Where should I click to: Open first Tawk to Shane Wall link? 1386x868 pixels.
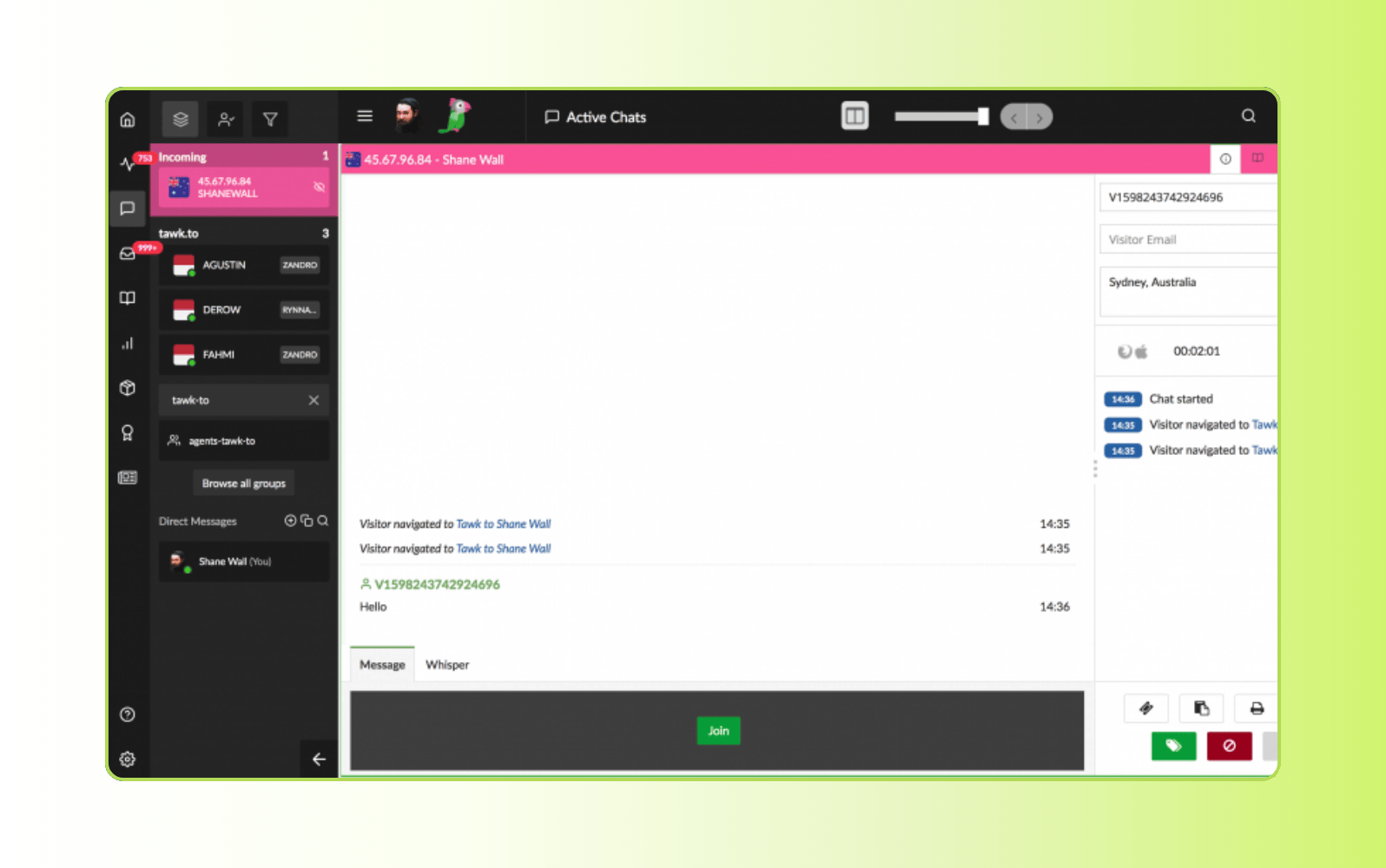point(504,524)
